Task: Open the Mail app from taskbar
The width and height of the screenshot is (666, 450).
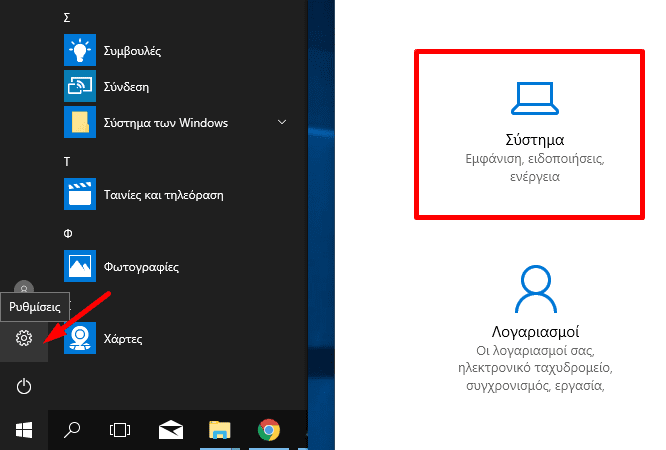Action: coord(170,430)
